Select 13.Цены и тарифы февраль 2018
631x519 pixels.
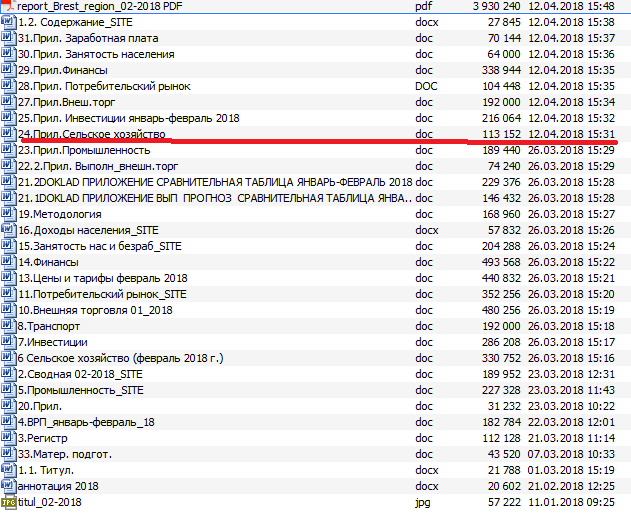[x=102, y=278]
